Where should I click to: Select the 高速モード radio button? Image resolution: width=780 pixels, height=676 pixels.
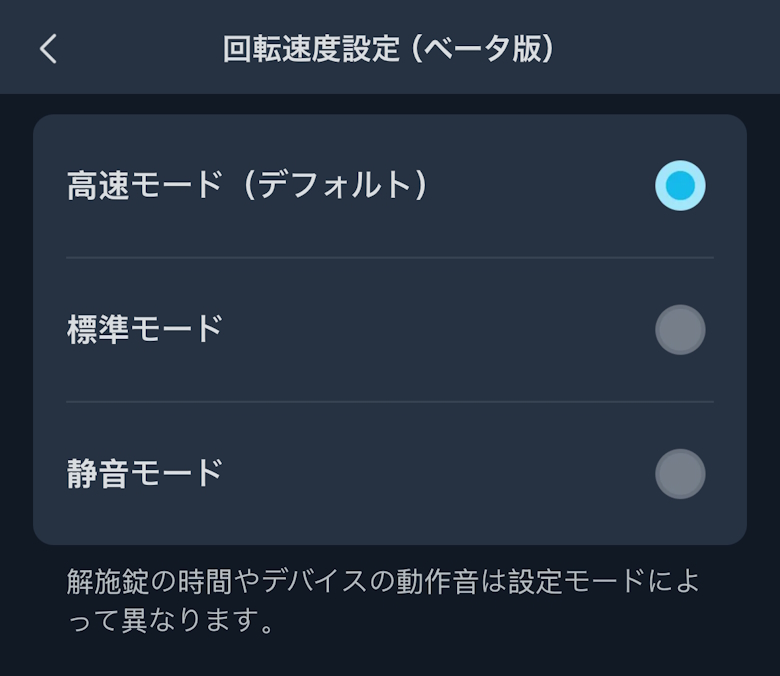(x=680, y=186)
